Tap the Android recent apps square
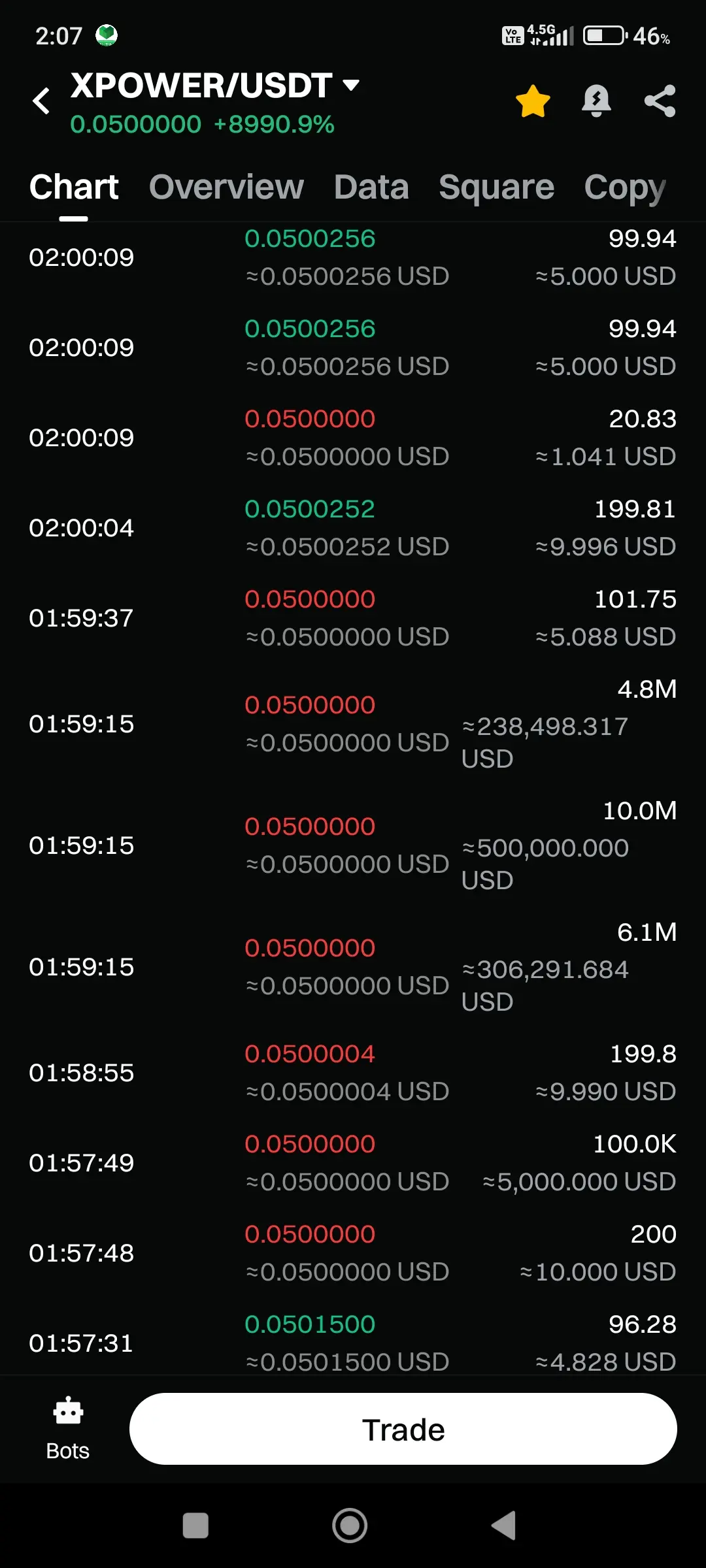This screenshot has width=706, height=1568. pos(195,1526)
